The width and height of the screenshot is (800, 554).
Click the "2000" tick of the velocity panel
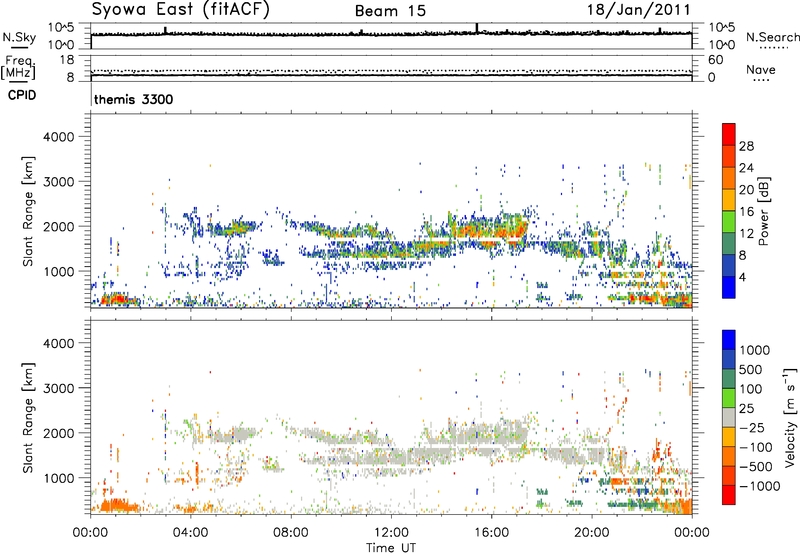click(x=58, y=433)
